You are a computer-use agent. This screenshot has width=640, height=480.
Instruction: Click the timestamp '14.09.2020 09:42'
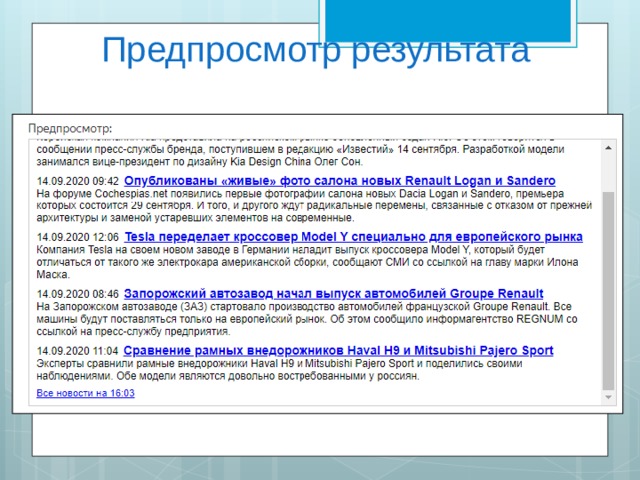click(x=78, y=181)
